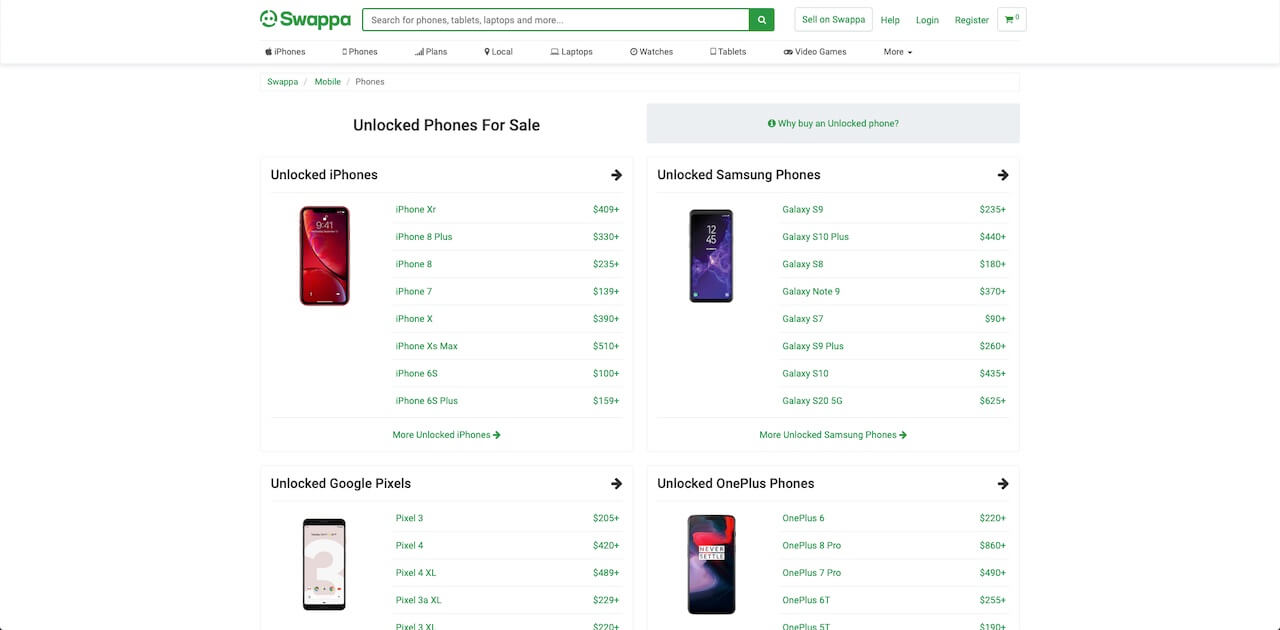The height and width of the screenshot is (630, 1280).
Task: Open the Watches navigation item
Action: (651, 51)
